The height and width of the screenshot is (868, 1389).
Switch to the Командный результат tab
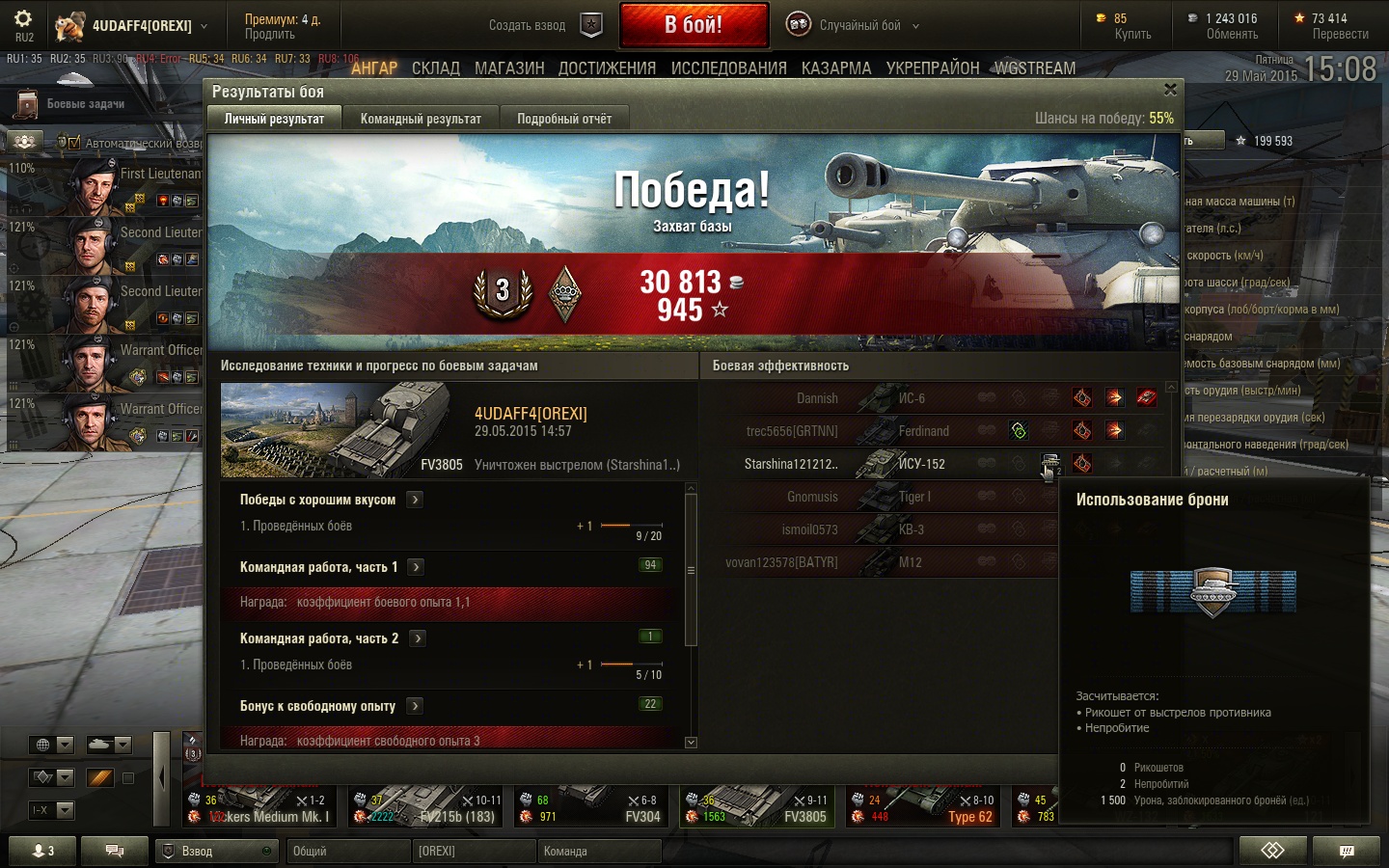click(421, 119)
